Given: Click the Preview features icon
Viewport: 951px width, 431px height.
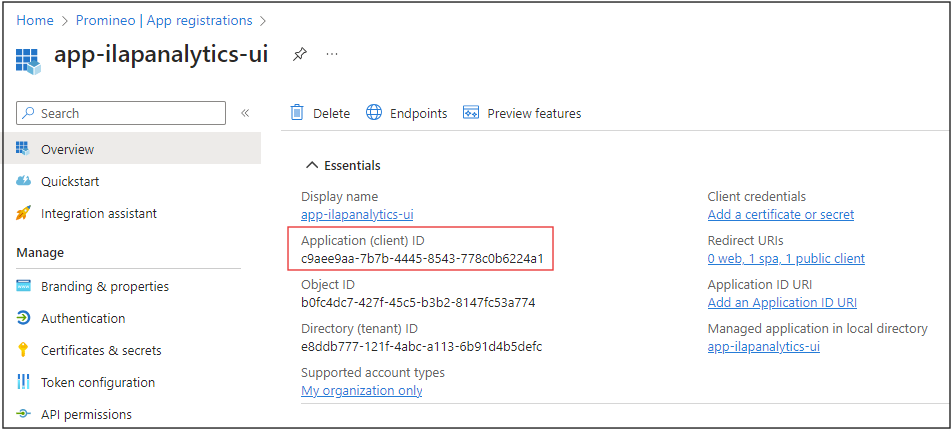Looking at the screenshot, I should (x=471, y=113).
